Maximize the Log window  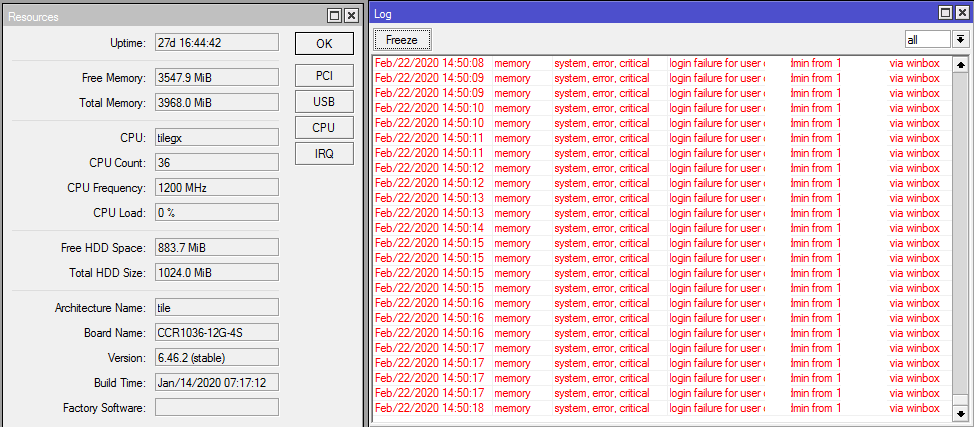[x=946, y=12]
